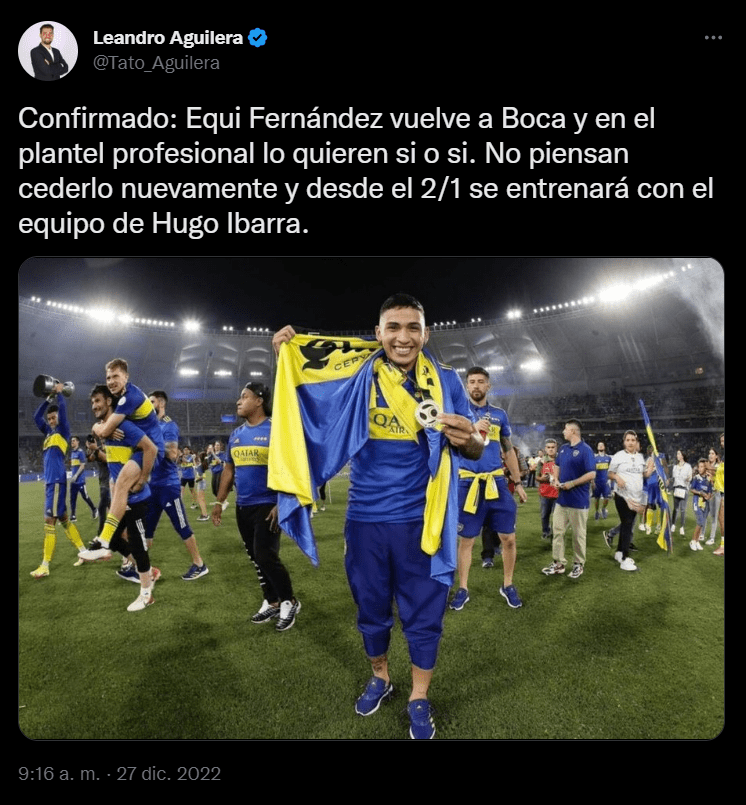Open the @Tato_Aguilera handle link
746x805 pixels.
tap(156, 63)
